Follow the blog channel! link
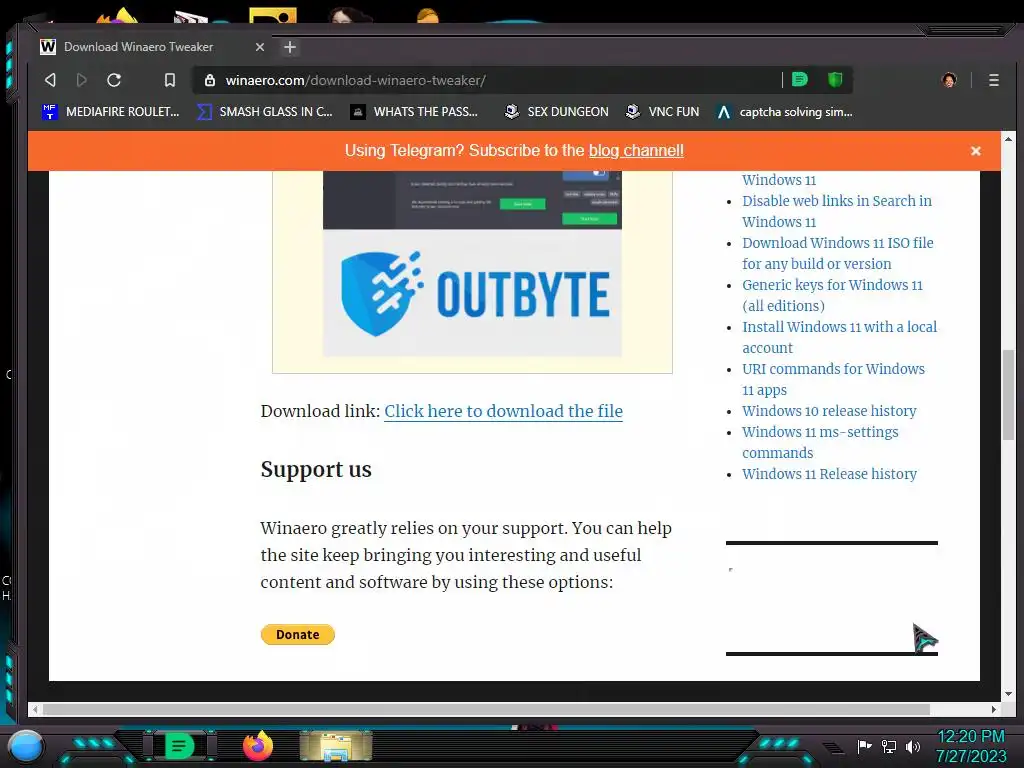 (x=636, y=150)
